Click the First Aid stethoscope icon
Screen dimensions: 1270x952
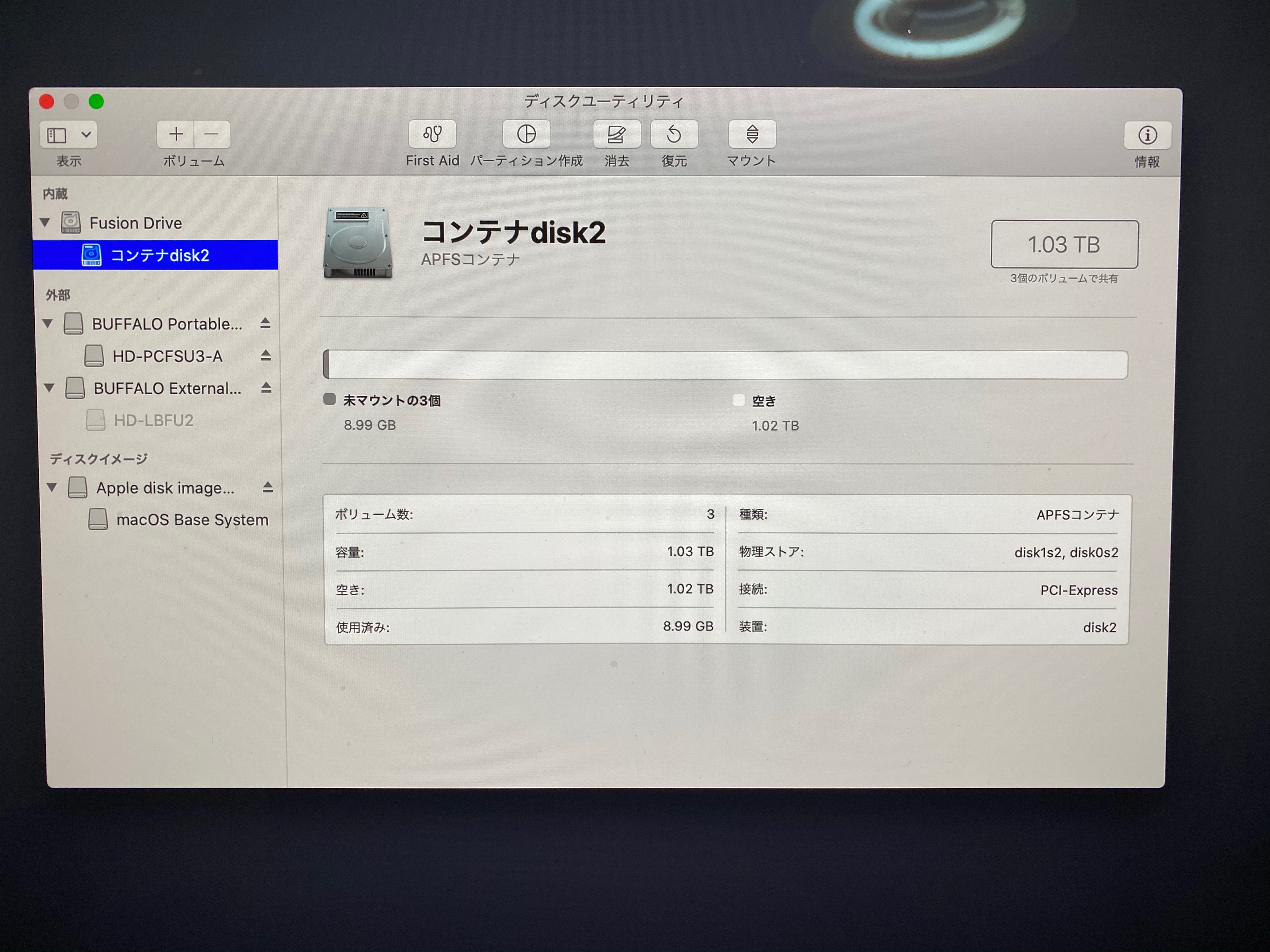(x=432, y=134)
